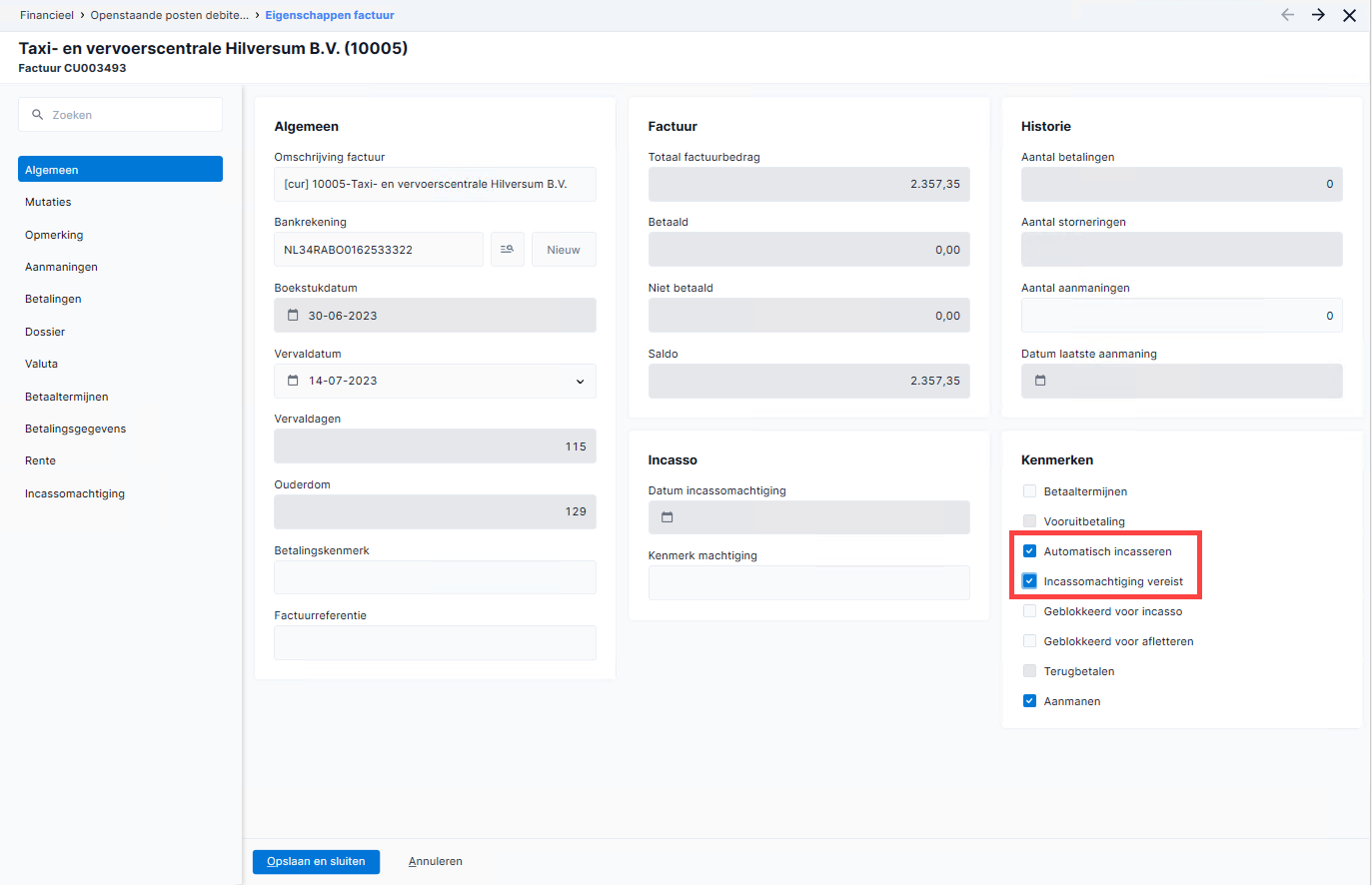The width and height of the screenshot is (1372, 885).
Task: Click the bank account lookup icon
Action: (507, 250)
